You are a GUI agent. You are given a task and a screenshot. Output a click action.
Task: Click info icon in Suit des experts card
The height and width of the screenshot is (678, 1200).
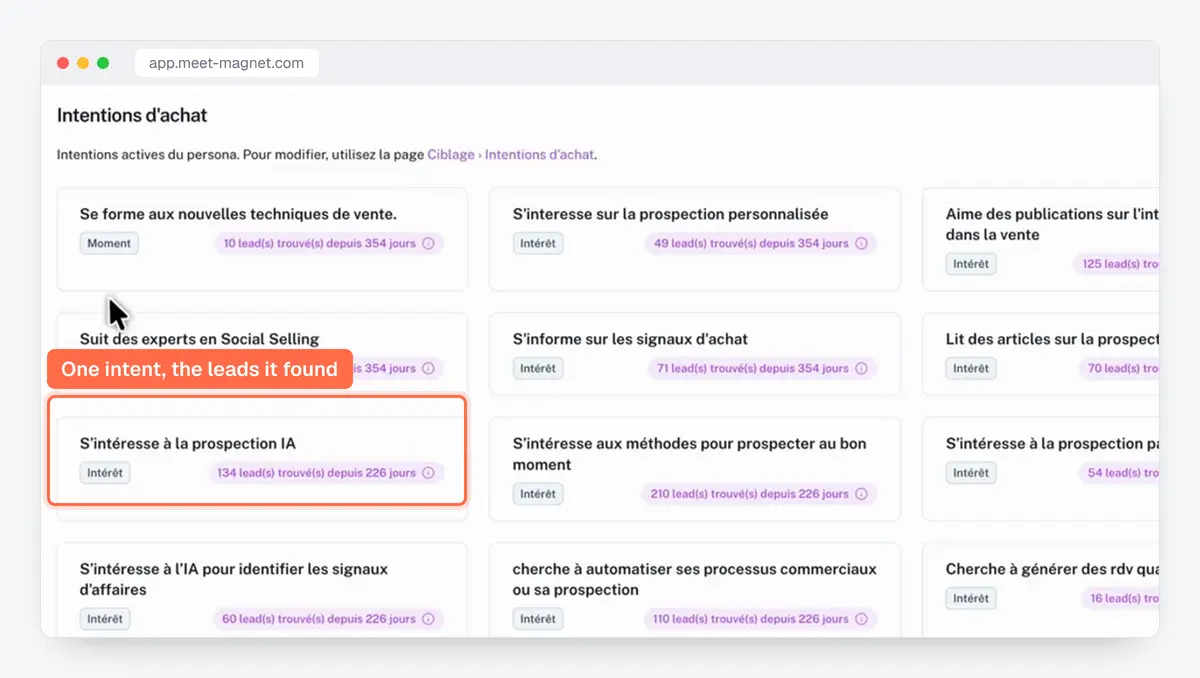[429, 368]
